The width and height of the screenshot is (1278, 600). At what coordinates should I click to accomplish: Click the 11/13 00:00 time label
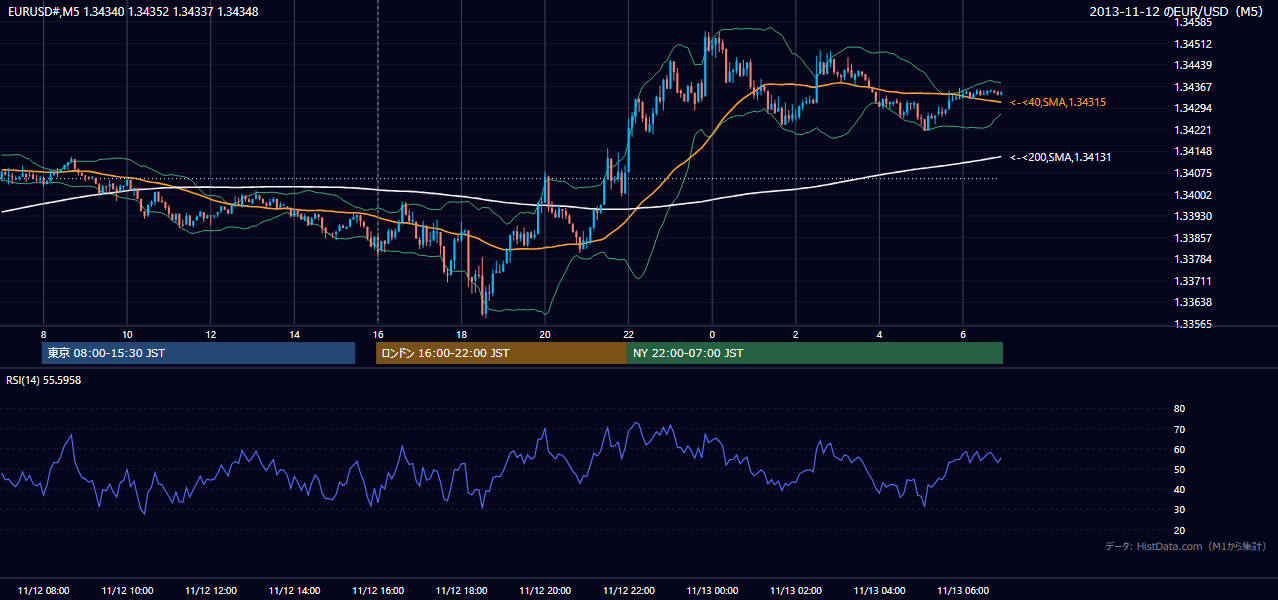[712, 591]
